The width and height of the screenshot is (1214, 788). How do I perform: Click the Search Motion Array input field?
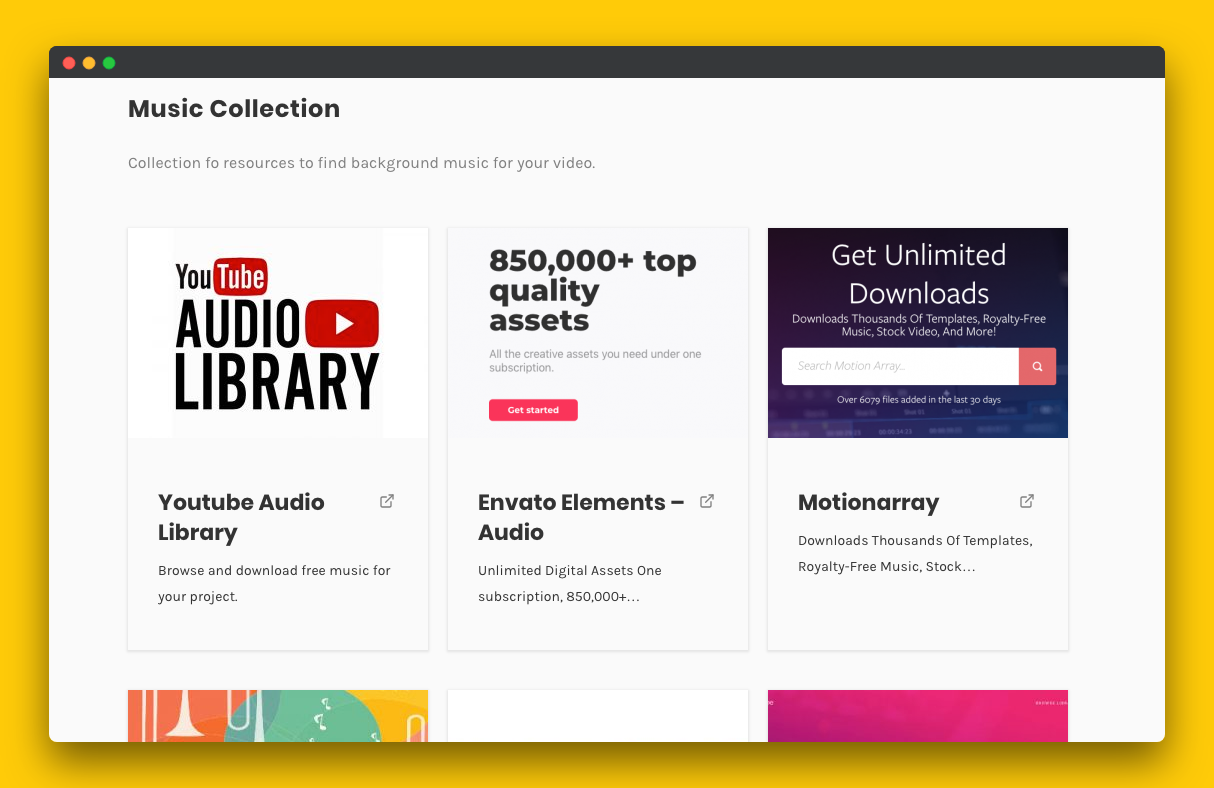pos(900,366)
